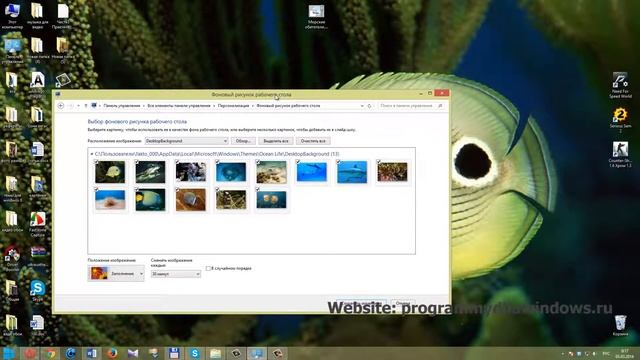
Task: Open the DesktopBackground location dropdown
Action: 187,141
